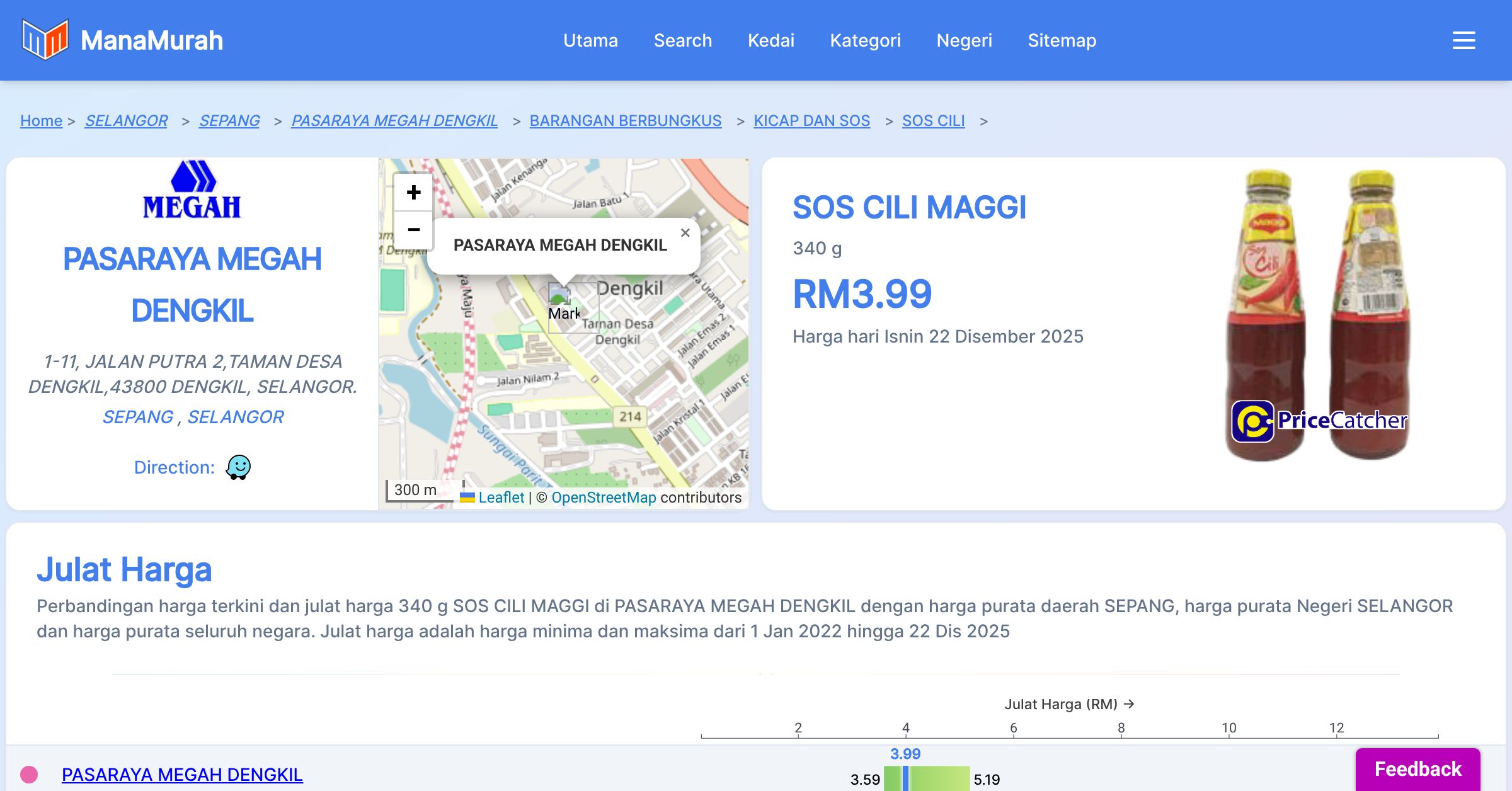Open the Kategori menu item
This screenshot has width=1512, height=791.
click(865, 40)
